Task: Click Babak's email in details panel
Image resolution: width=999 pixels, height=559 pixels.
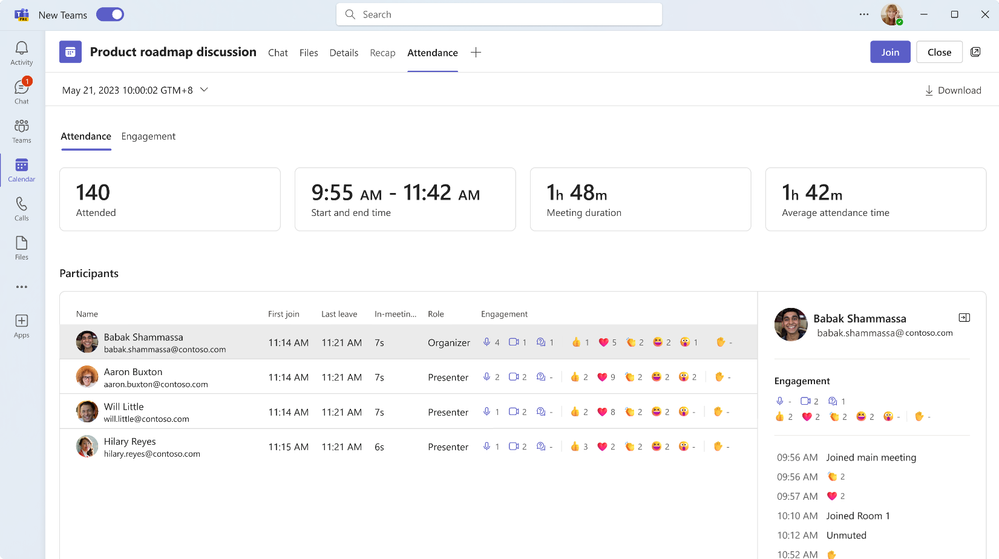Action: pyautogui.click(x=885, y=333)
